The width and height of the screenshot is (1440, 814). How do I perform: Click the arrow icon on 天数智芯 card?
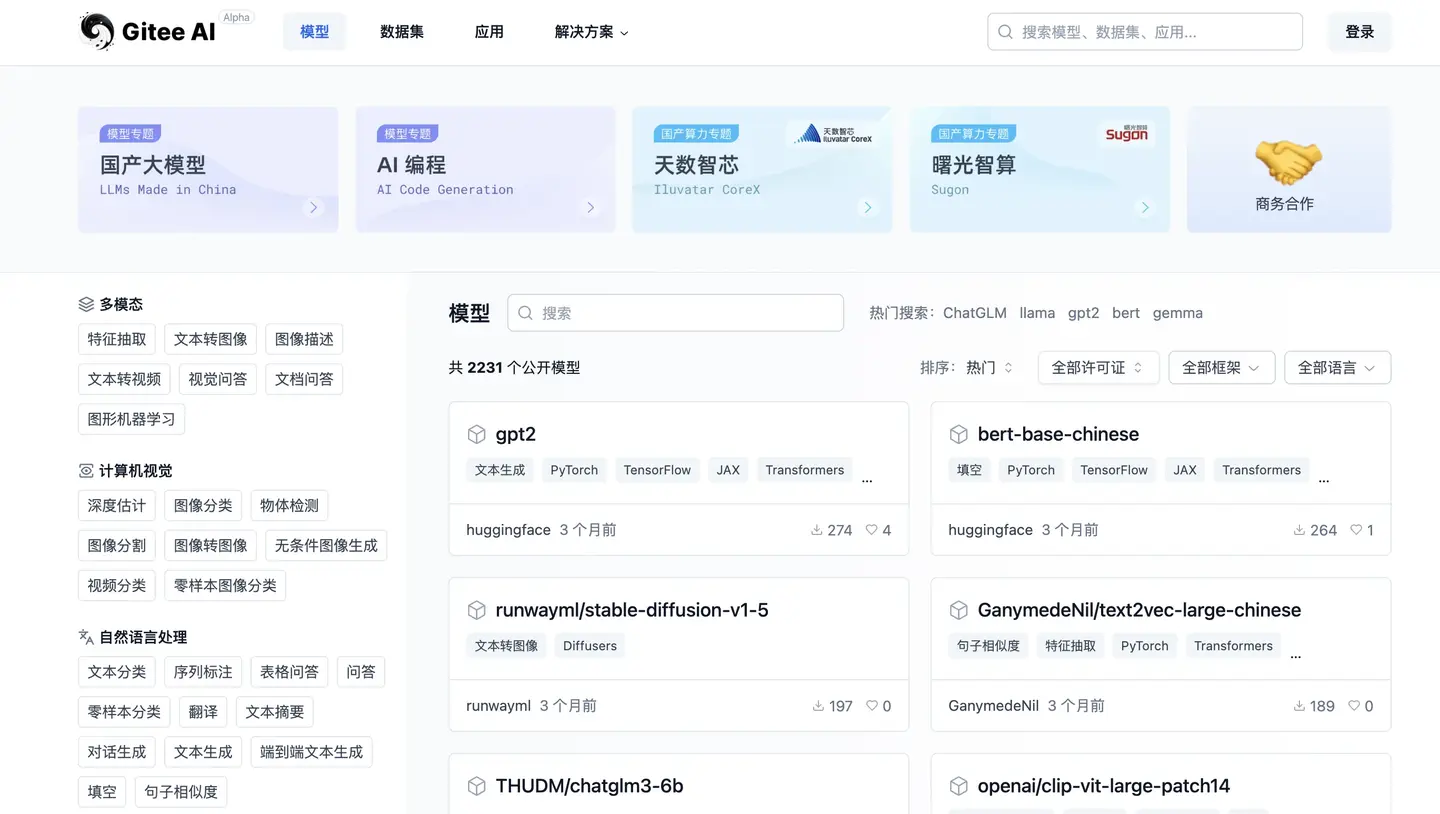click(868, 208)
